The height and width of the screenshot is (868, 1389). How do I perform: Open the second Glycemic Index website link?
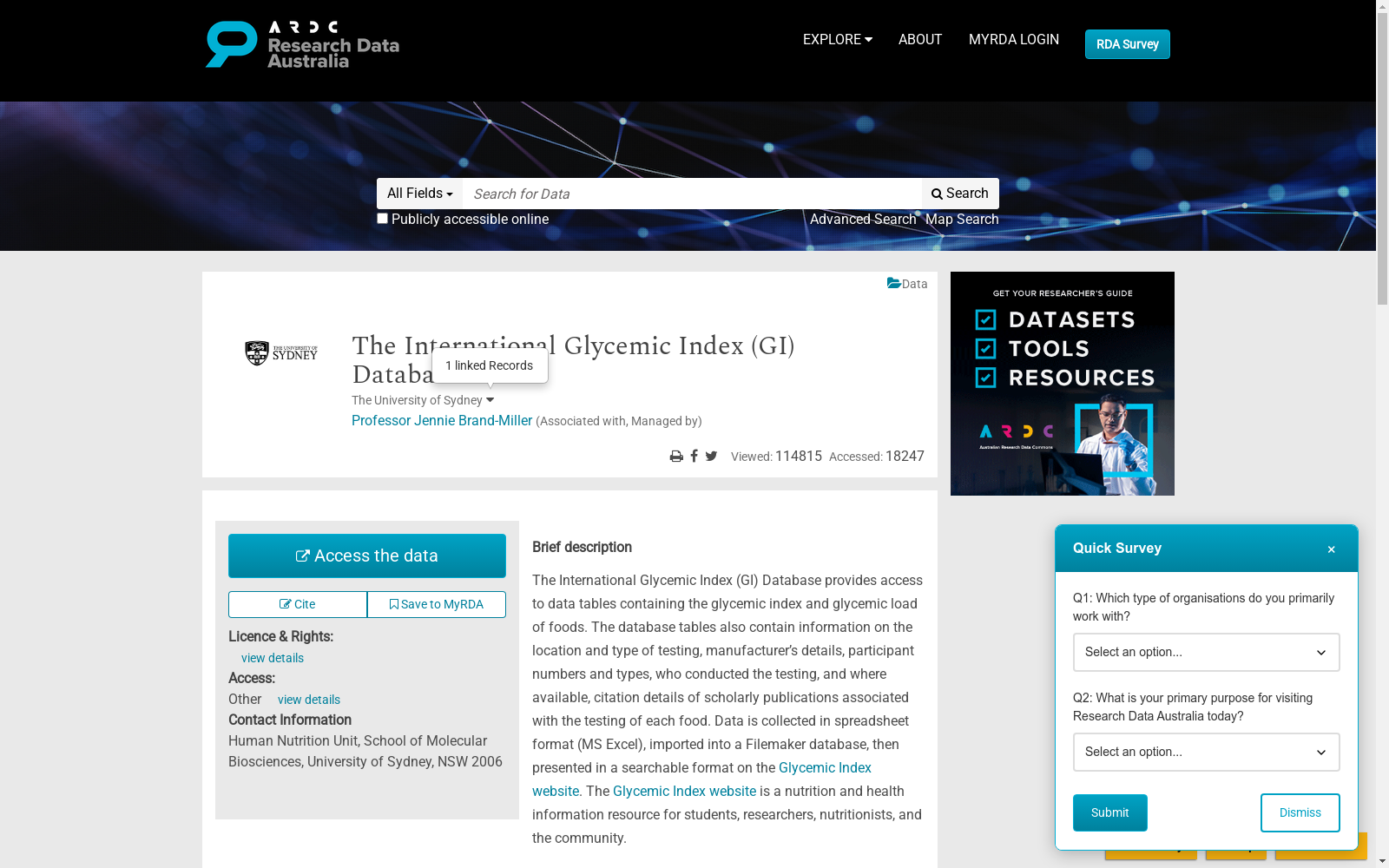684,791
